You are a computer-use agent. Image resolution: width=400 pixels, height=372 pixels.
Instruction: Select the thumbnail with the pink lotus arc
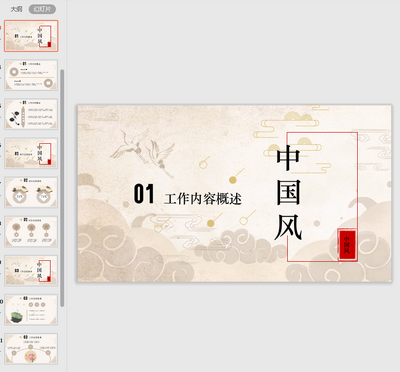tap(31, 349)
